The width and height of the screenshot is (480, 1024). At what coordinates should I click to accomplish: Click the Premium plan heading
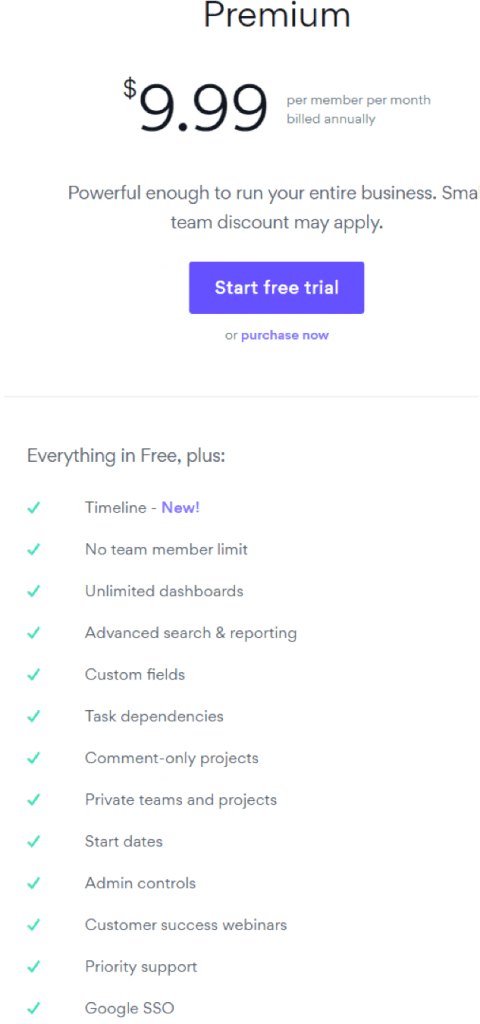(277, 14)
